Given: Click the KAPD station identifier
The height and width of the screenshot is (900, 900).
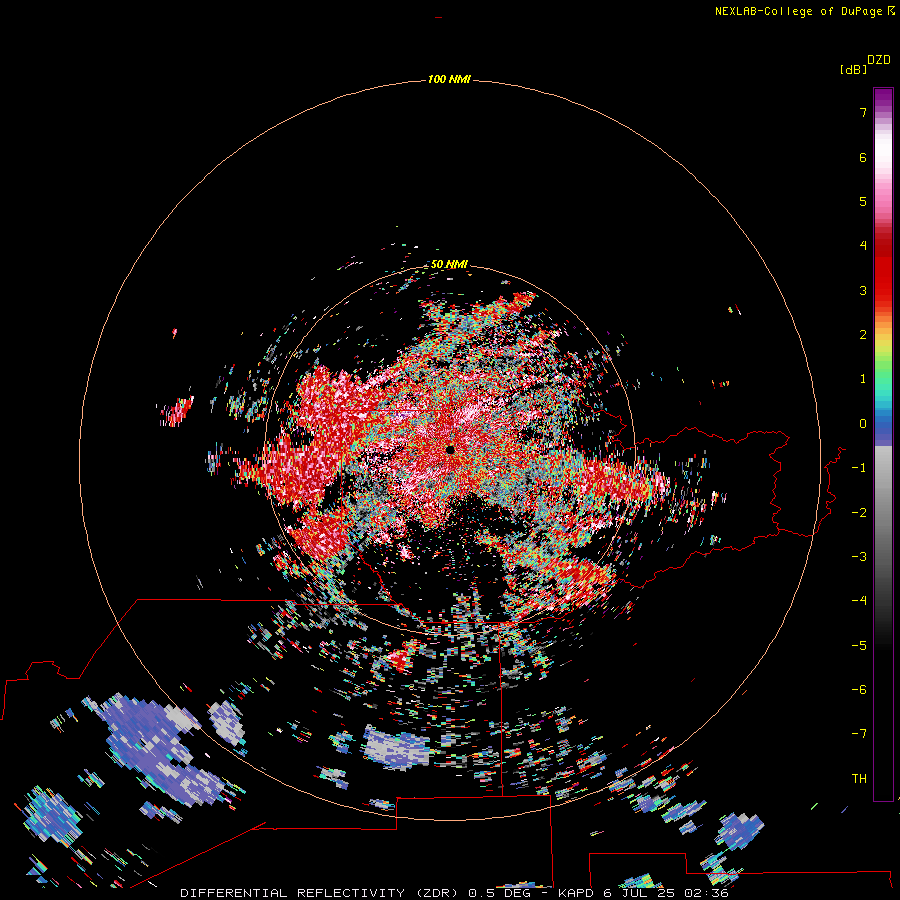Looking at the screenshot, I should coord(576,893).
